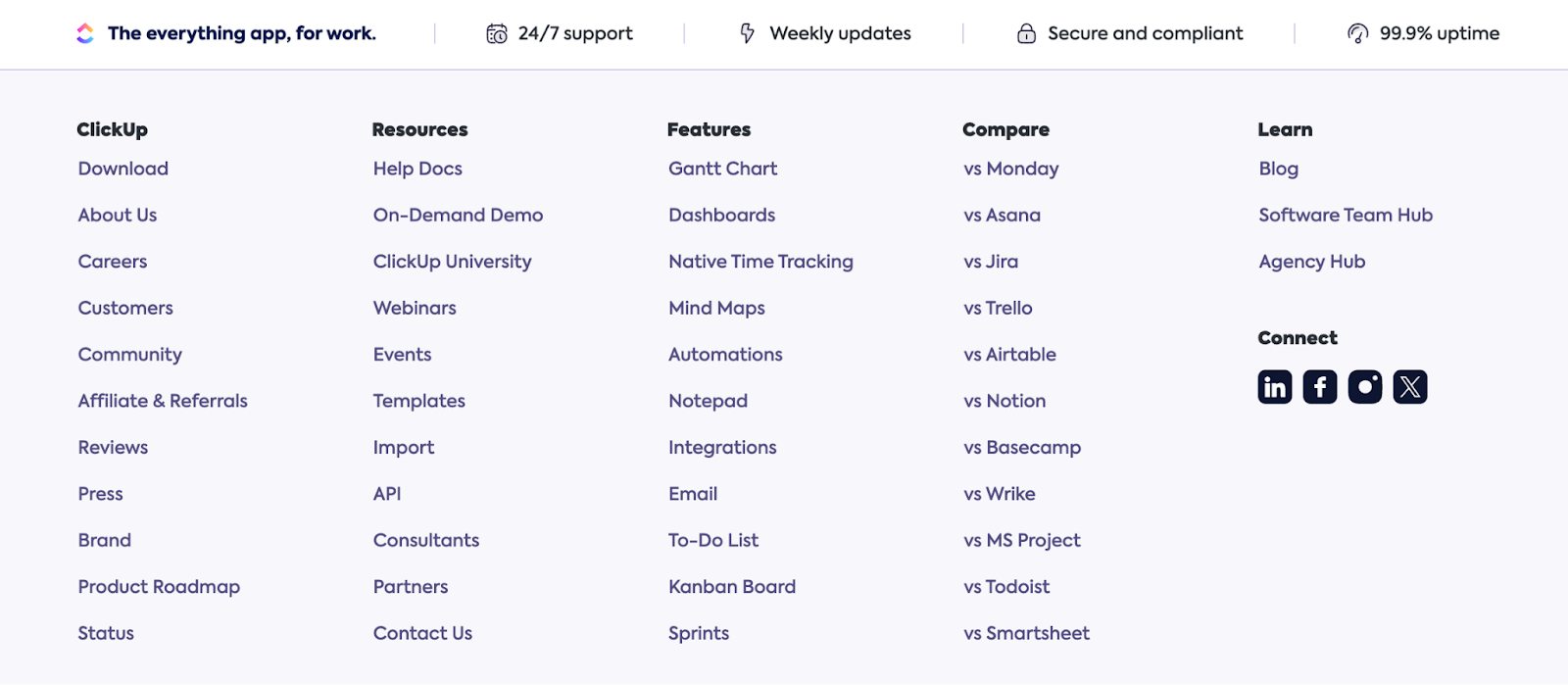Click the Weekly updates lightning icon
1568x685 pixels.
point(747,34)
